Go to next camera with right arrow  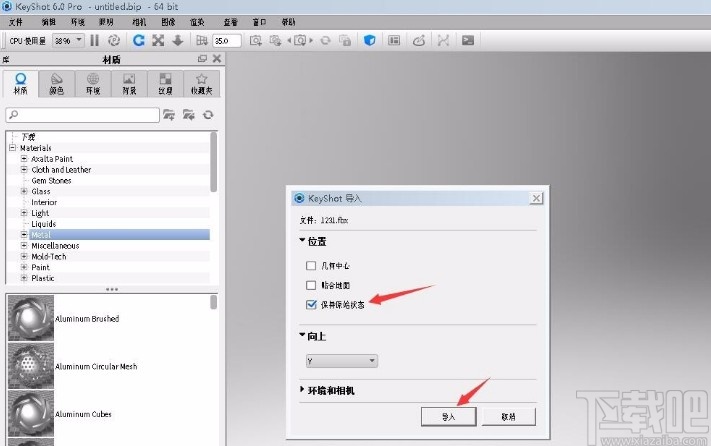(x=311, y=40)
